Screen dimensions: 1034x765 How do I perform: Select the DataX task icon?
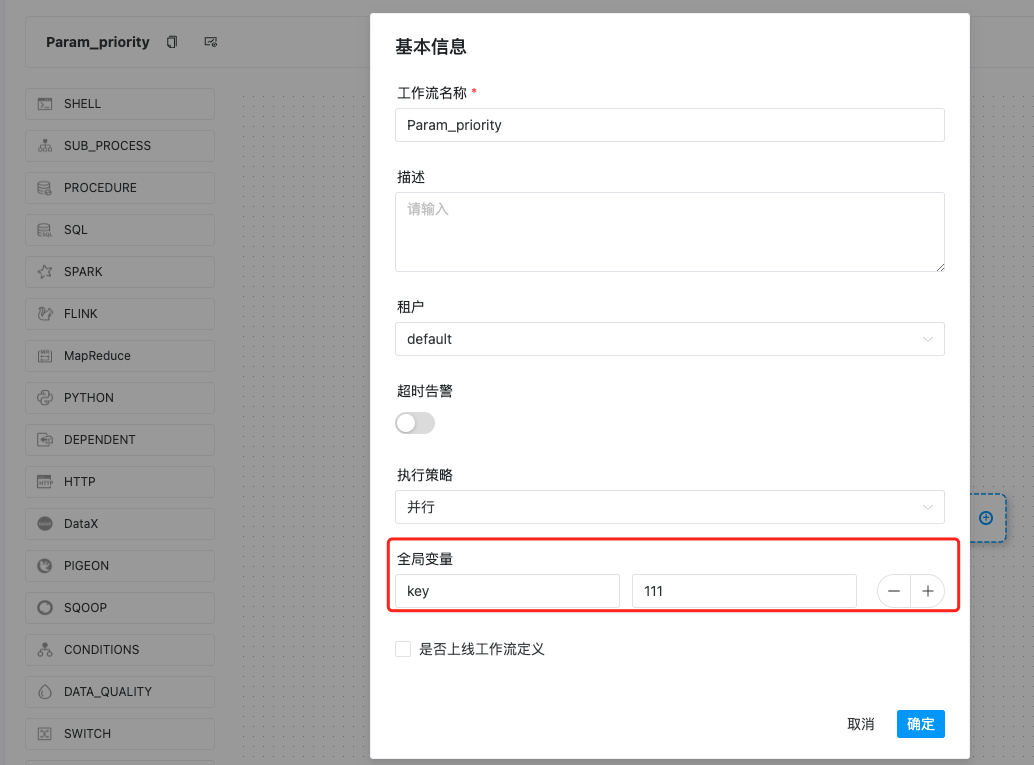(45, 524)
